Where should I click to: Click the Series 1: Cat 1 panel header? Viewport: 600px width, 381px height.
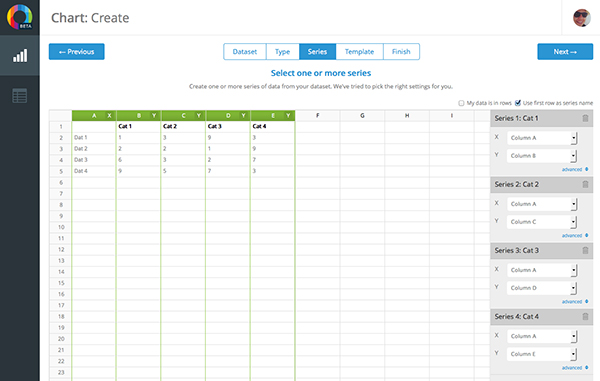pos(541,118)
